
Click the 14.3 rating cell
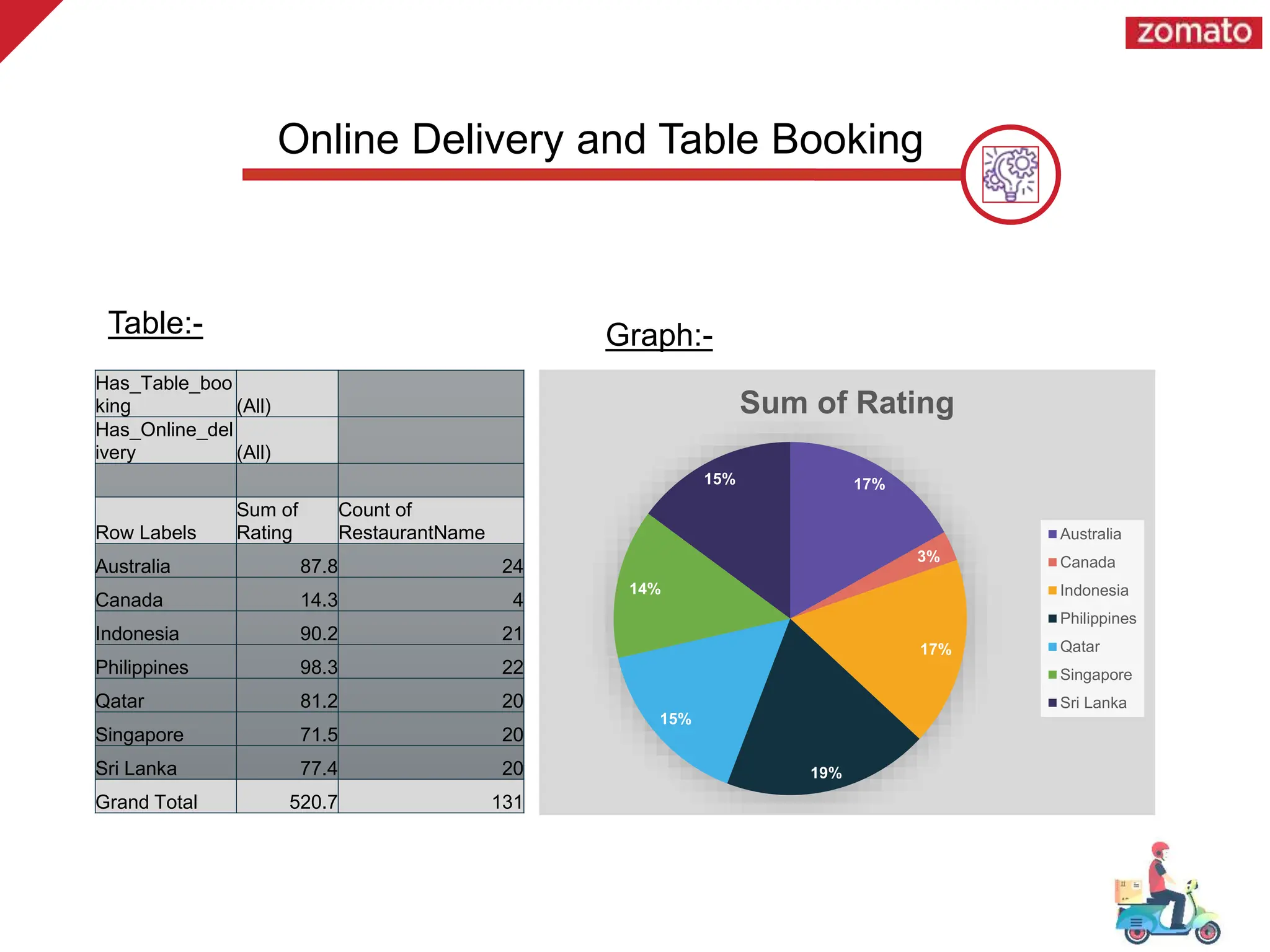click(x=287, y=595)
